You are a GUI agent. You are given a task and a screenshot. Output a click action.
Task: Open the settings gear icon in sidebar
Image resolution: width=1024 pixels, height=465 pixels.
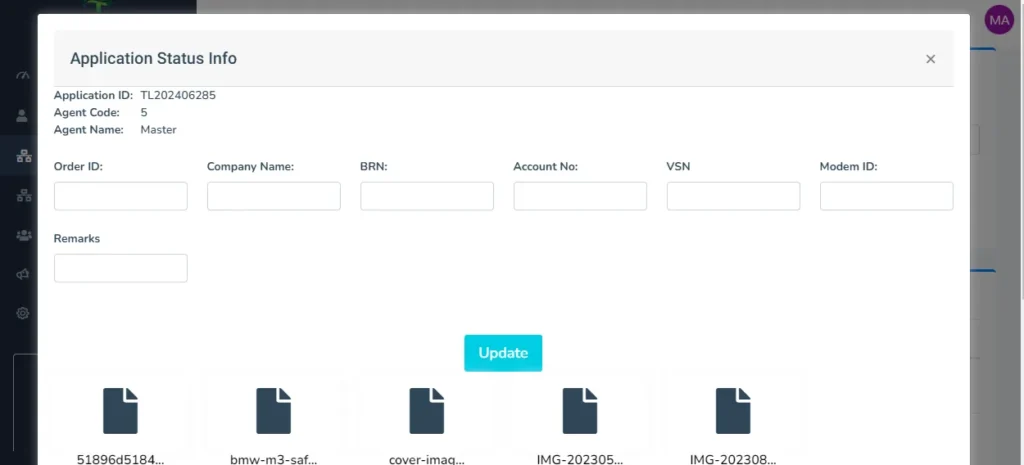pyautogui.click(x=22, y=313)
